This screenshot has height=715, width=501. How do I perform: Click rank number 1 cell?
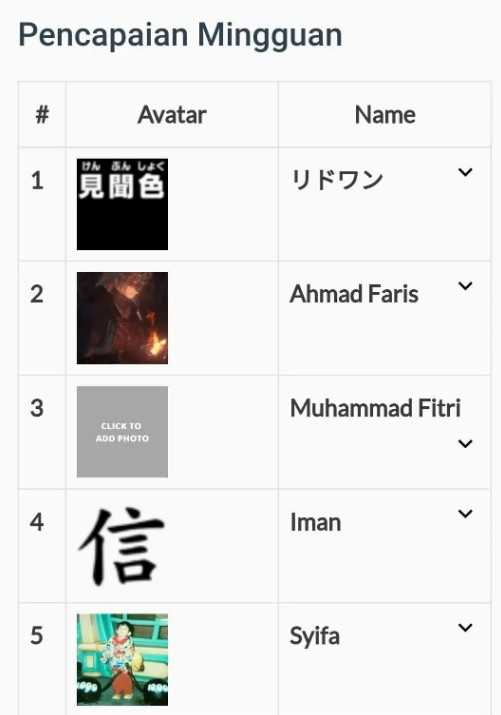click(x=42, y=204)
